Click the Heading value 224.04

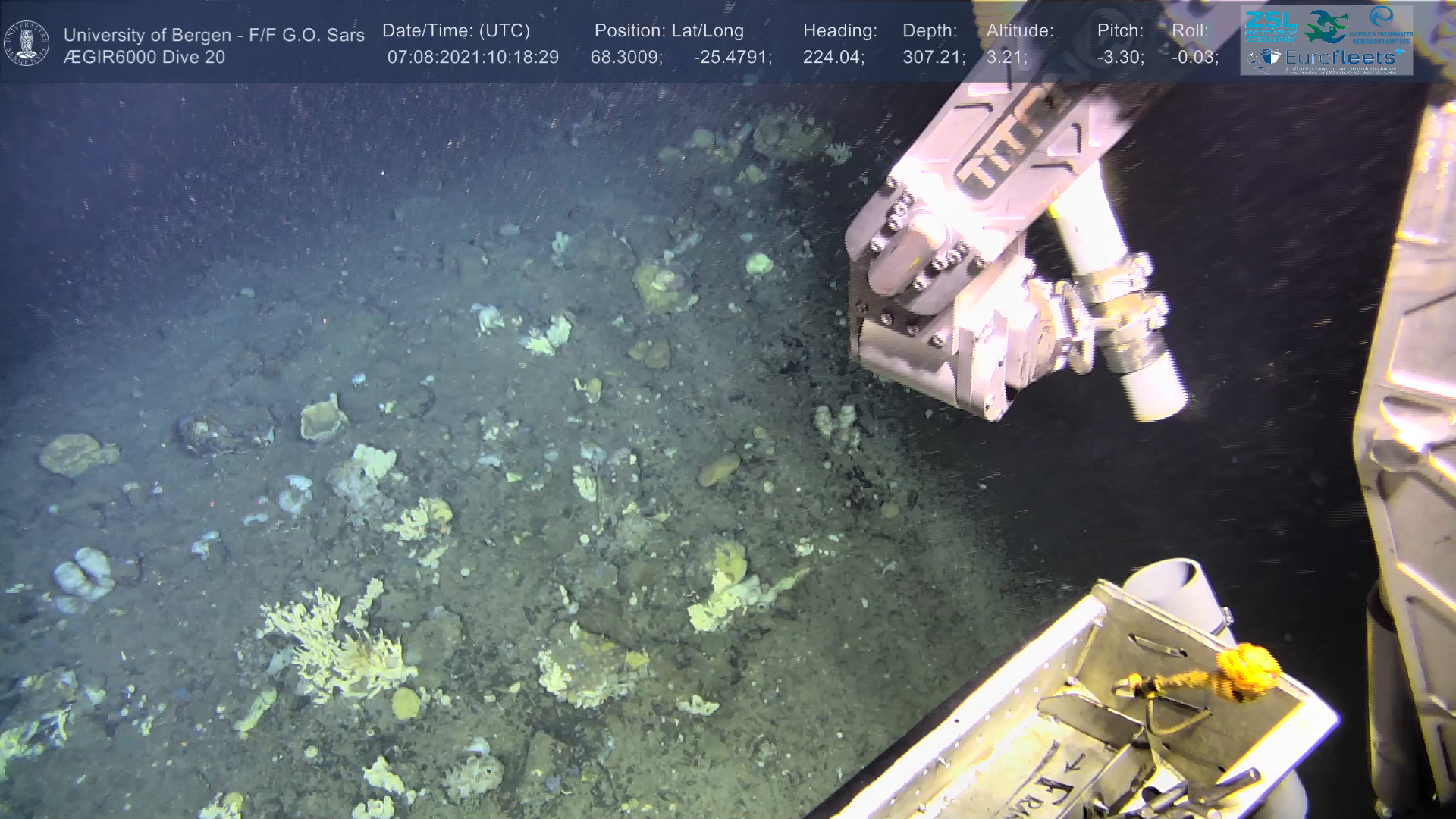(x=833, y=58)
